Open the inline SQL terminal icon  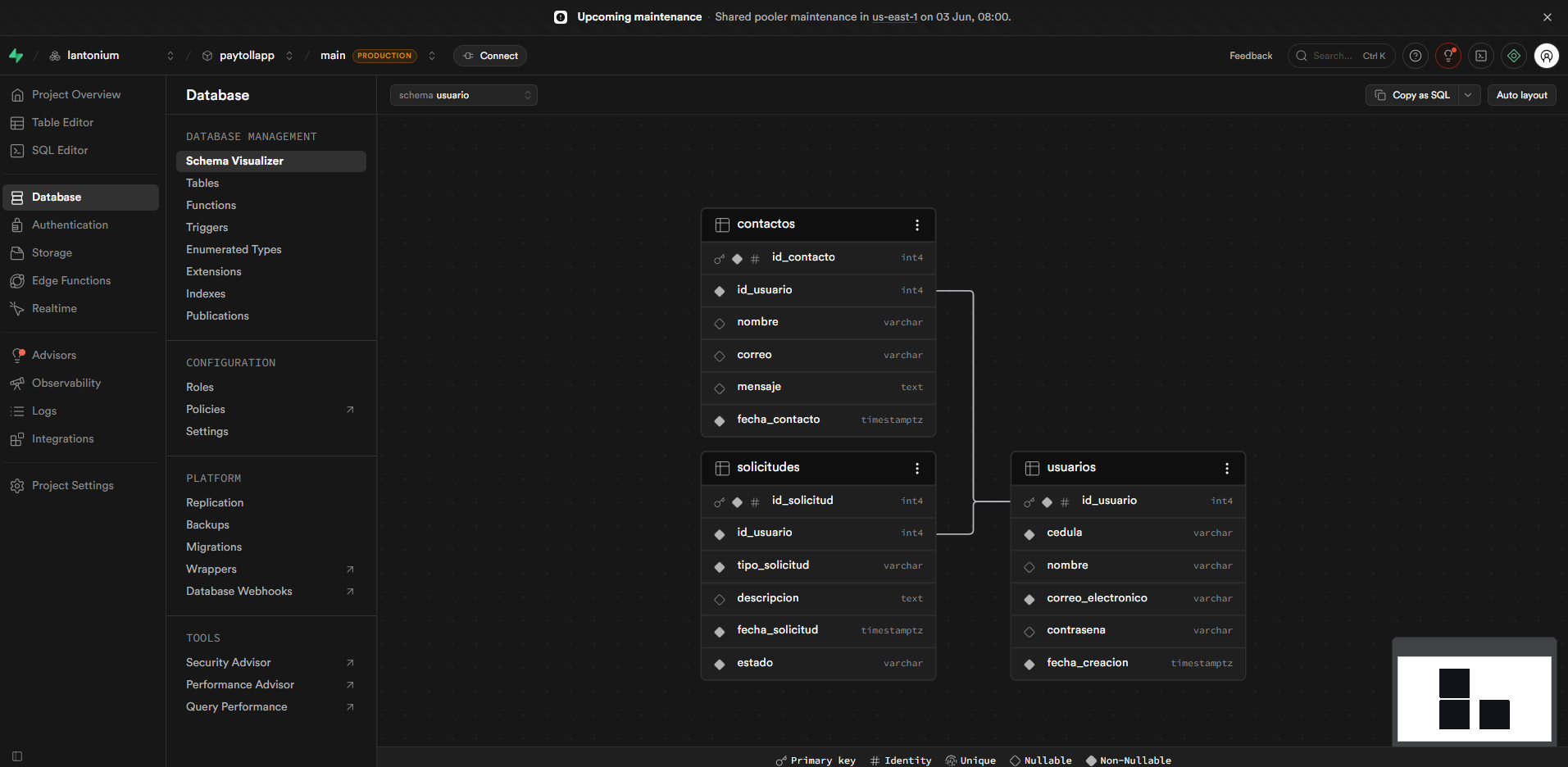point(1481,56)
